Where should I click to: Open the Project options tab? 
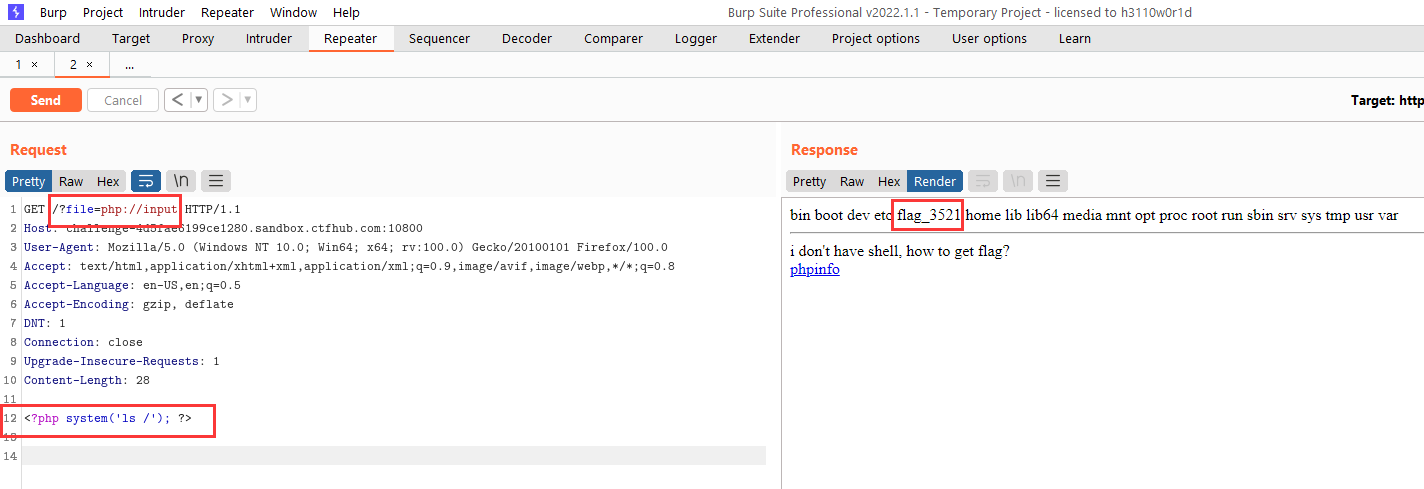(876, 38)
